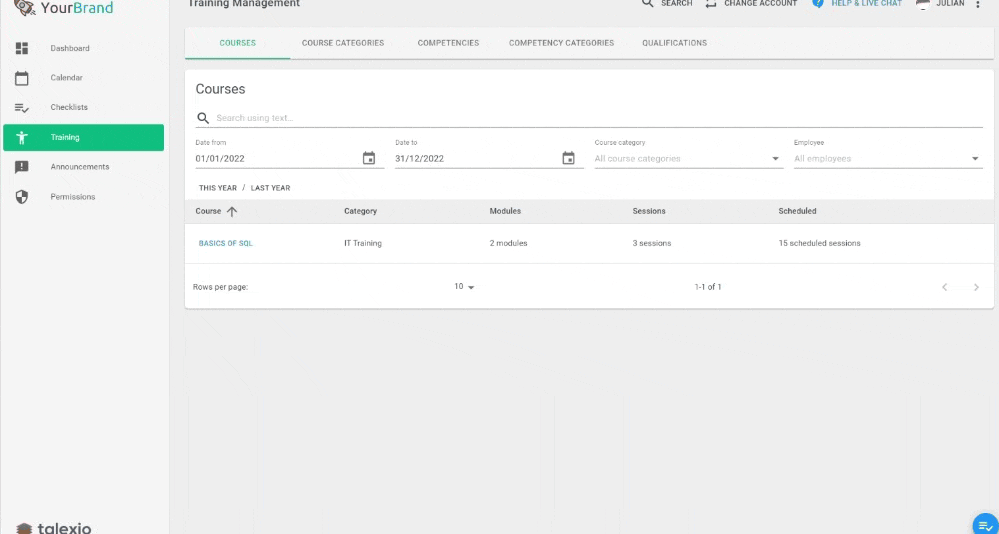Click the course search magnifier icon
The width and height of the screenshot is (999, 534).
click(203, 118)
